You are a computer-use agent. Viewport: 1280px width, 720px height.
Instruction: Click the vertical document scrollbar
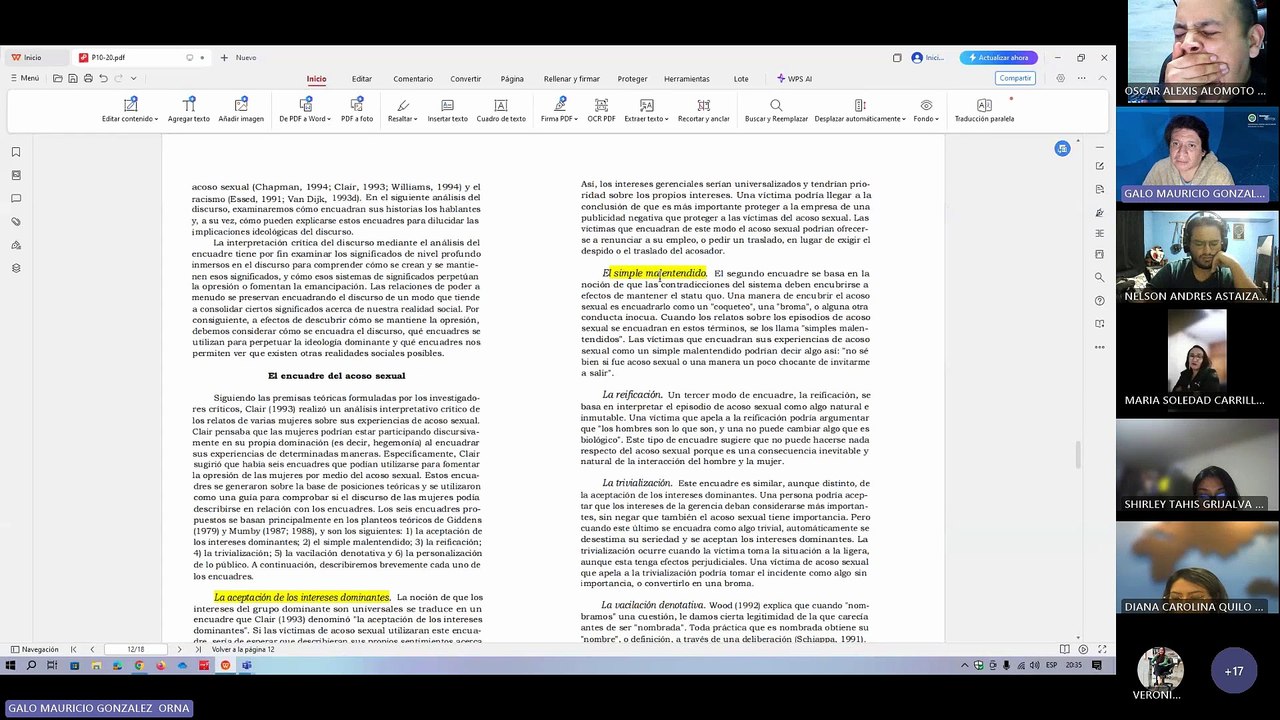click(x=1077, y=454)
